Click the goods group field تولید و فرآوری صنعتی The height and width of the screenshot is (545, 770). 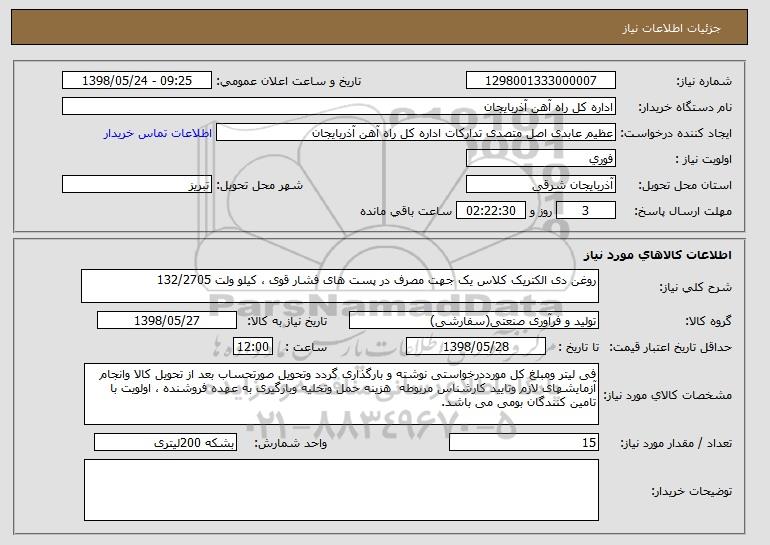pyautogui.click(x=474, y=321)
